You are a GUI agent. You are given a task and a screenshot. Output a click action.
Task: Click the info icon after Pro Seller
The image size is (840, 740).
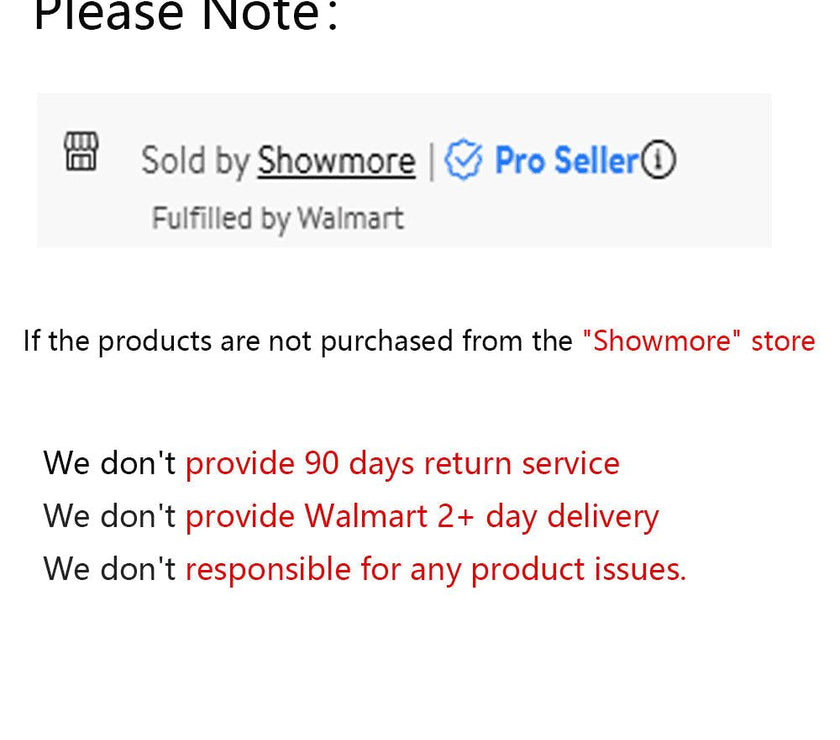[x=658, y=159]
